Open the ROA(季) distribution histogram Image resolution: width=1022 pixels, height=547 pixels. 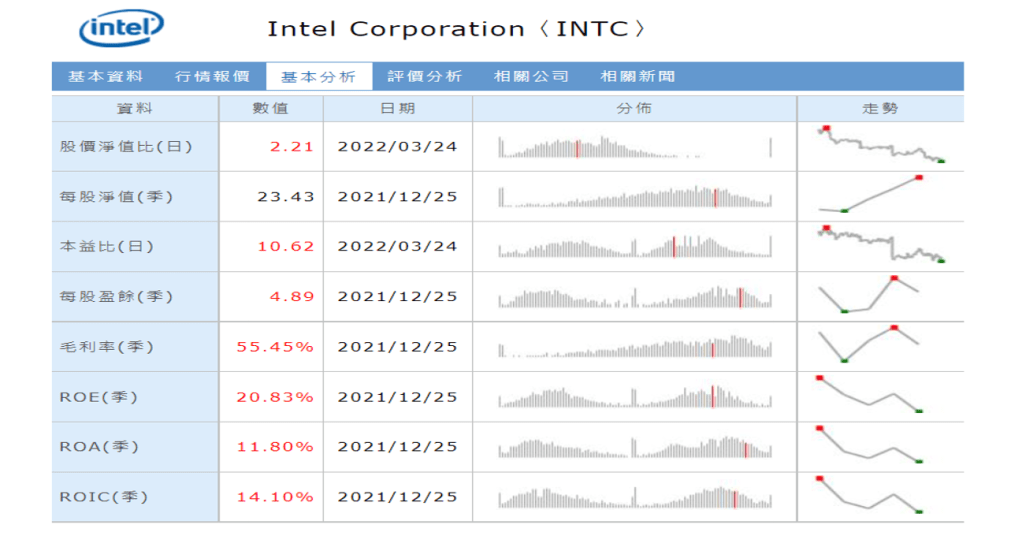(x=635, y=447)
